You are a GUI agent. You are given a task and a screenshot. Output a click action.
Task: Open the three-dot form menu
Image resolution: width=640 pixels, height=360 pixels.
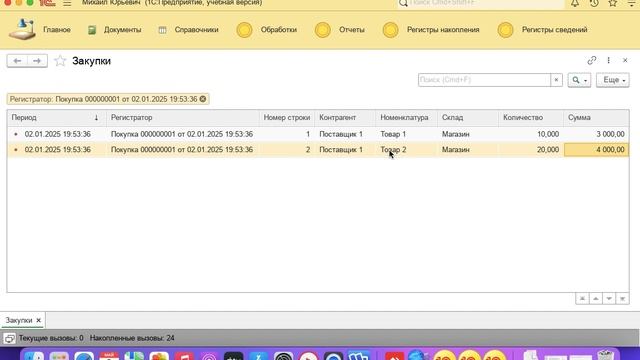click(609, 60)
